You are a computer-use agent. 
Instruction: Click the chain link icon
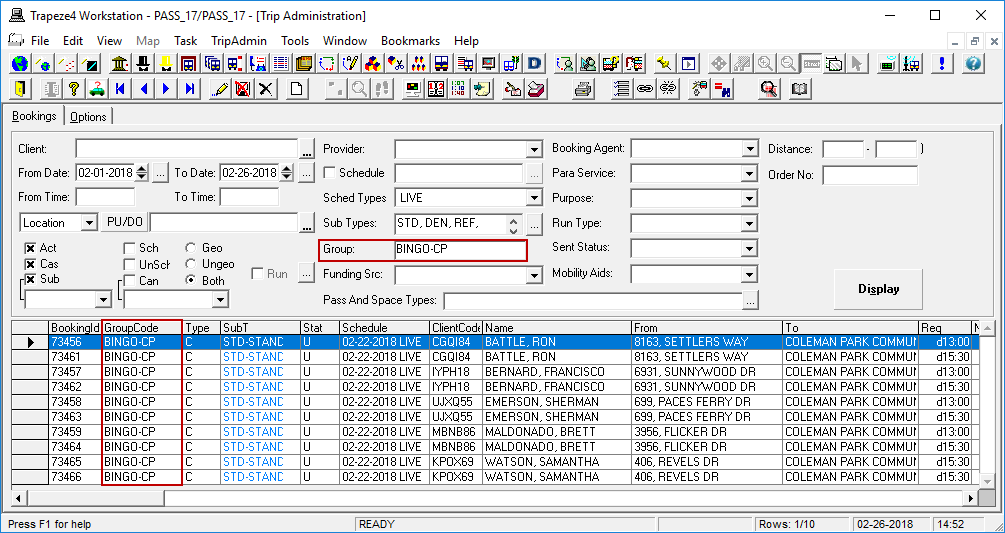(x=645, y=89)
